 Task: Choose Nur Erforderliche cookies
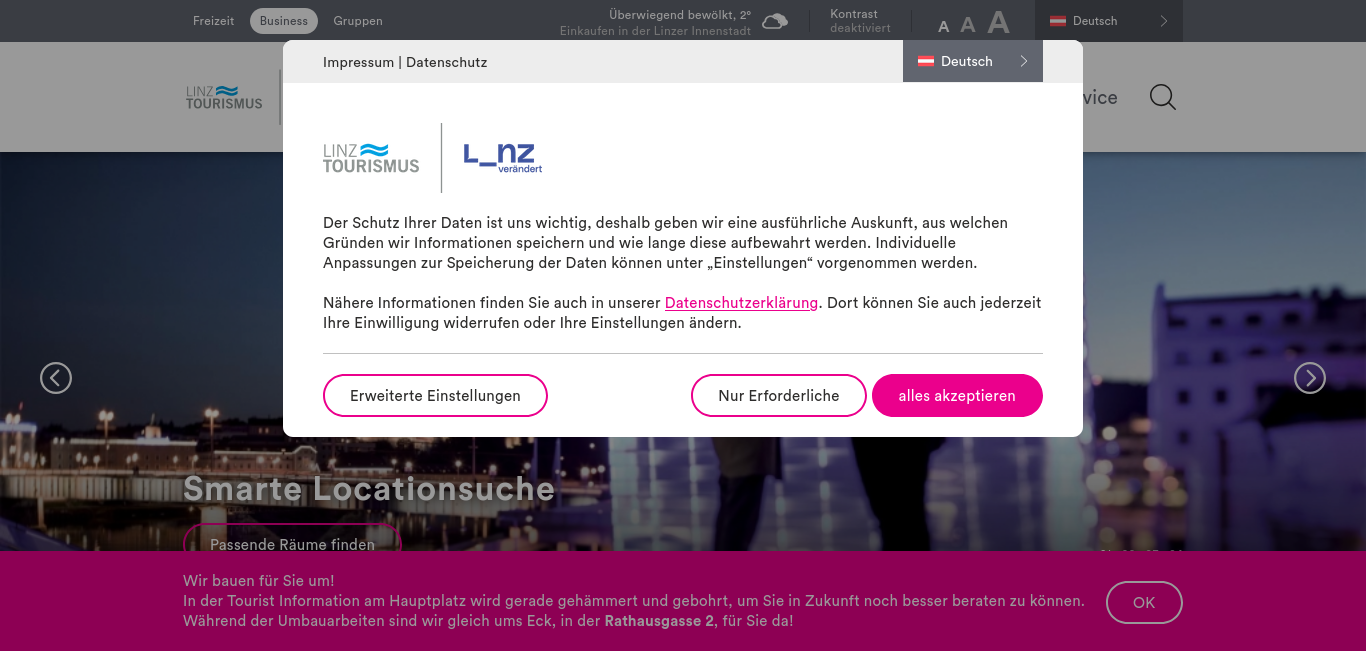(779, 395)
